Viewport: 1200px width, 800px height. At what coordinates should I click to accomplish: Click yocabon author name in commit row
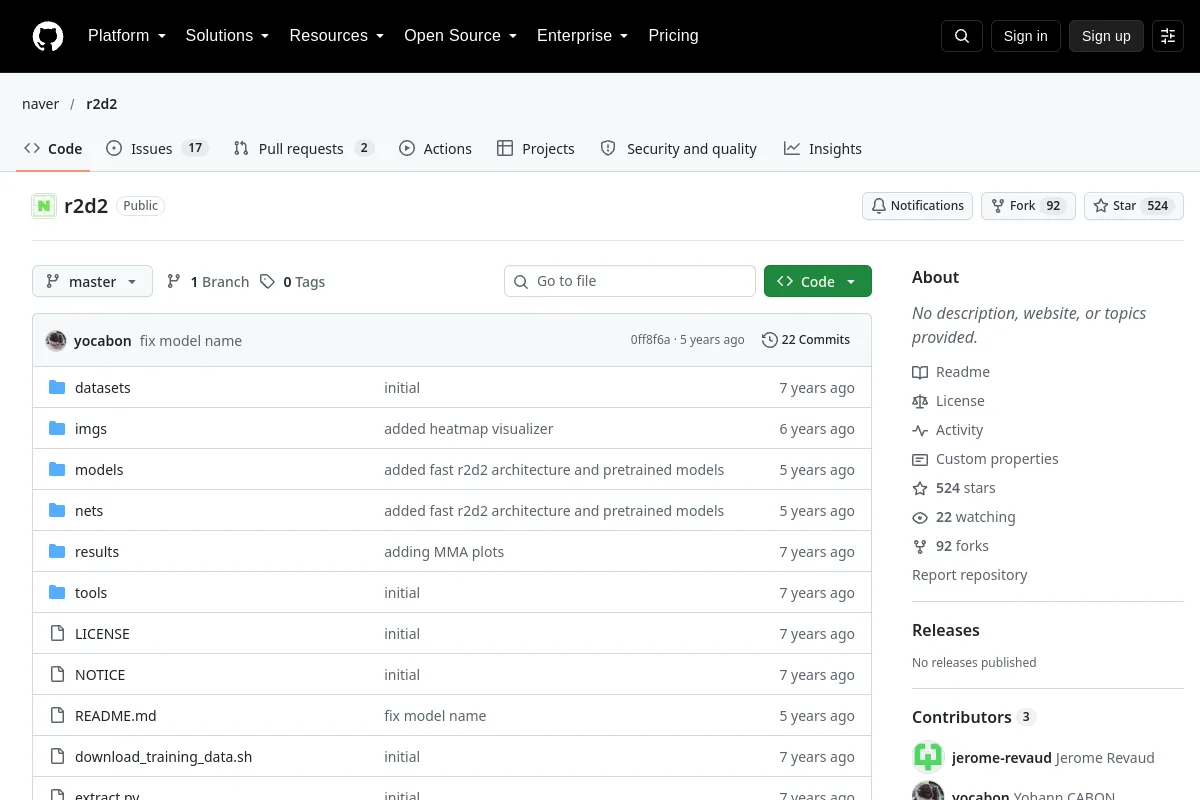103,340
